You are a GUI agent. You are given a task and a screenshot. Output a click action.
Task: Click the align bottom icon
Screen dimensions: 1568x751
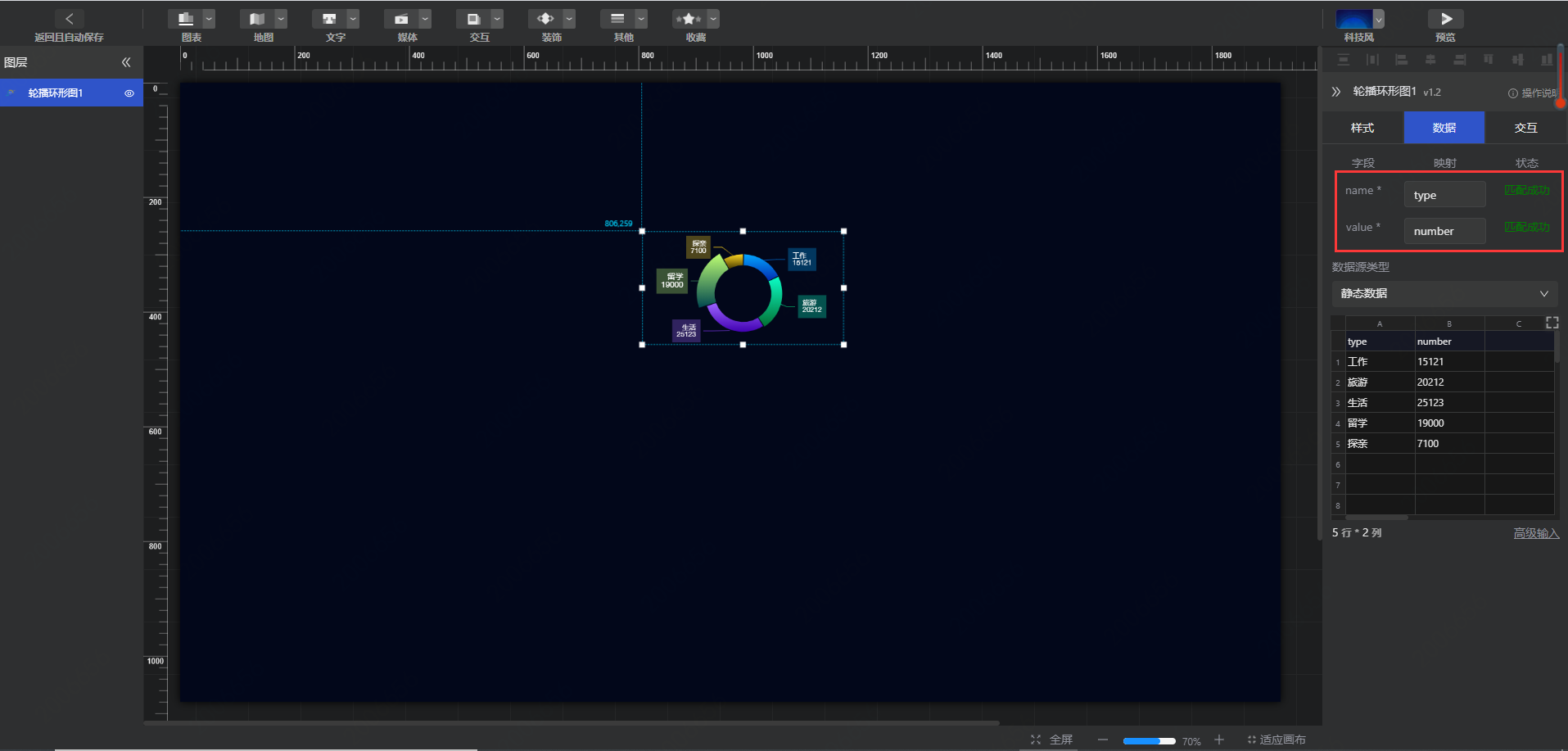pyautogui.click(x=1546, y=60)
